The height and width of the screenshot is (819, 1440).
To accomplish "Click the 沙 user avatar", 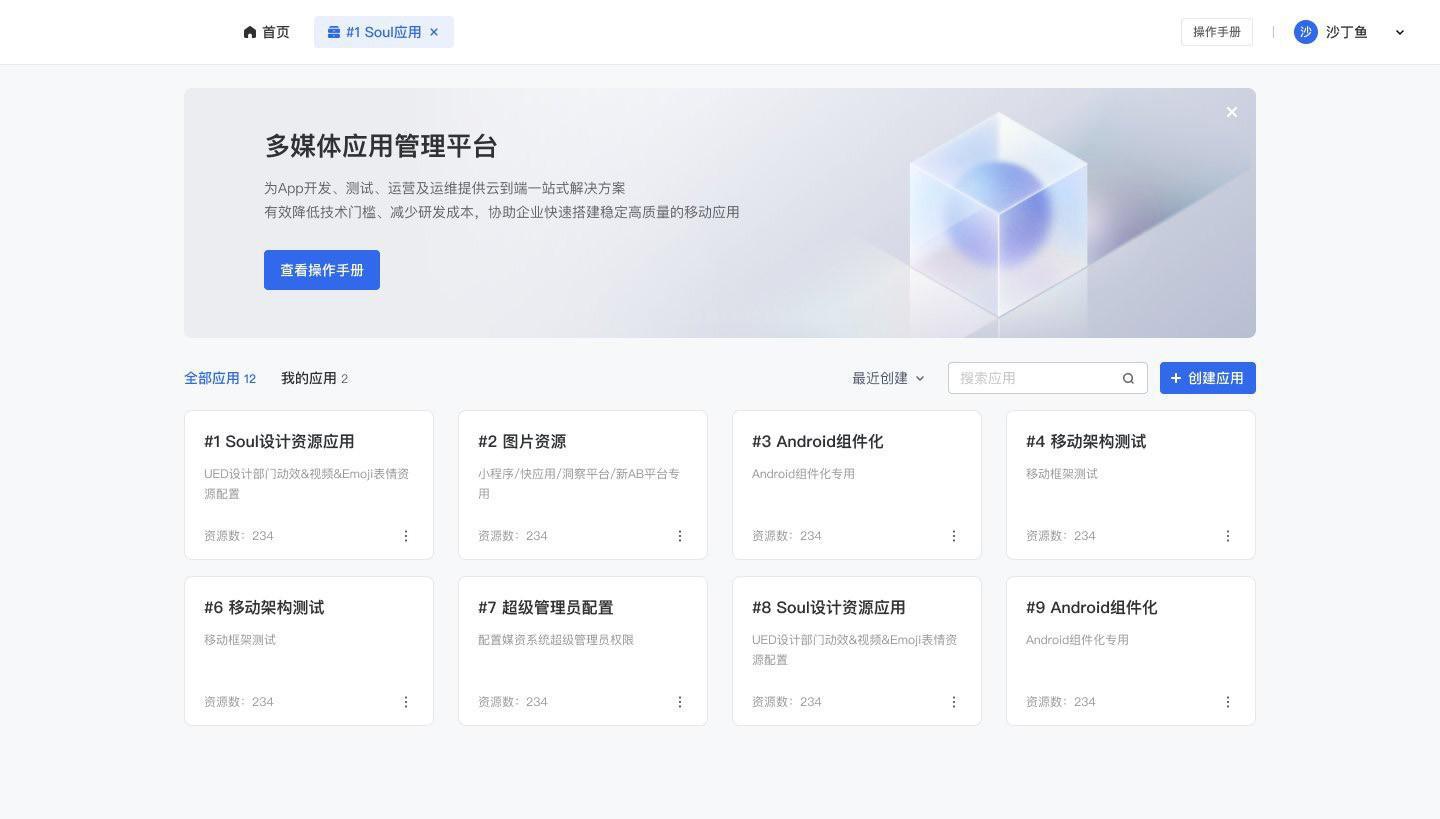I will 1305,32.
